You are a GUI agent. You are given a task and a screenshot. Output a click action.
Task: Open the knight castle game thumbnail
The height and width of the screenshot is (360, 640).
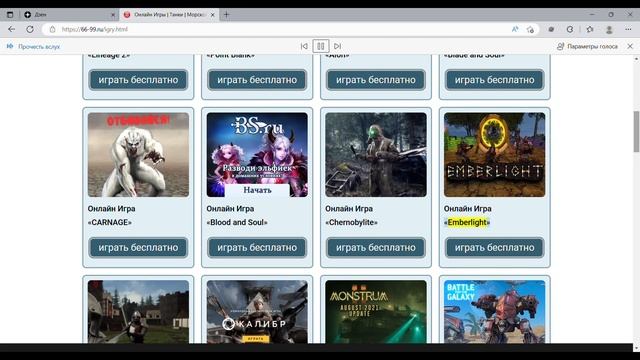[138, 312]
